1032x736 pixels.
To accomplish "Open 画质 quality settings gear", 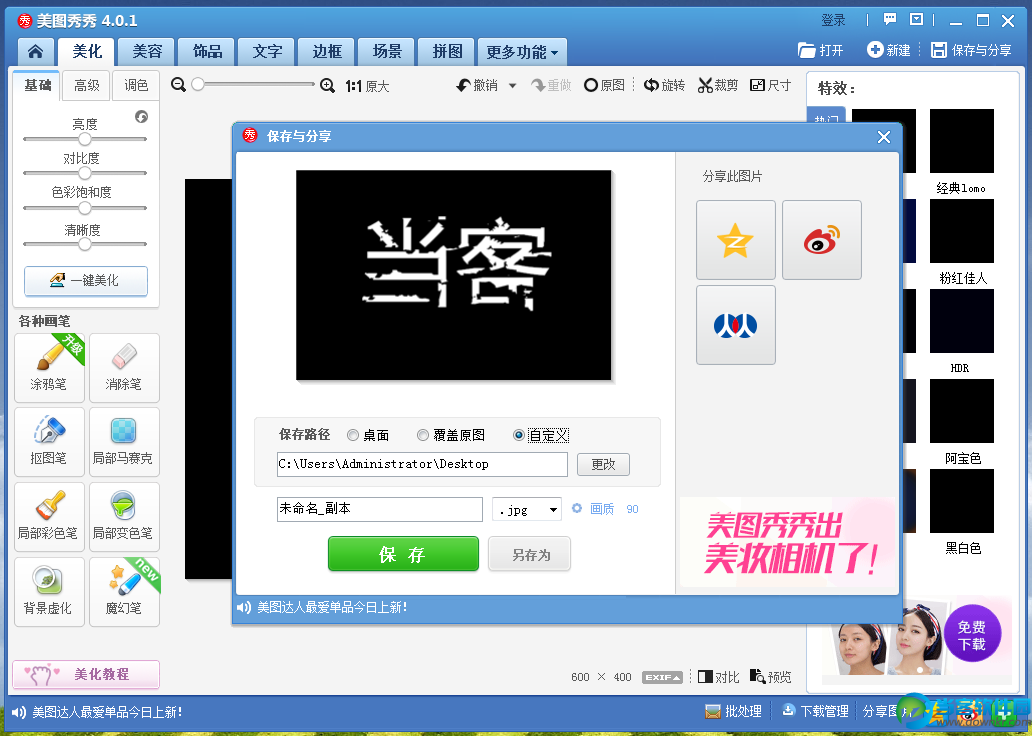I will [x=577, y=508].
